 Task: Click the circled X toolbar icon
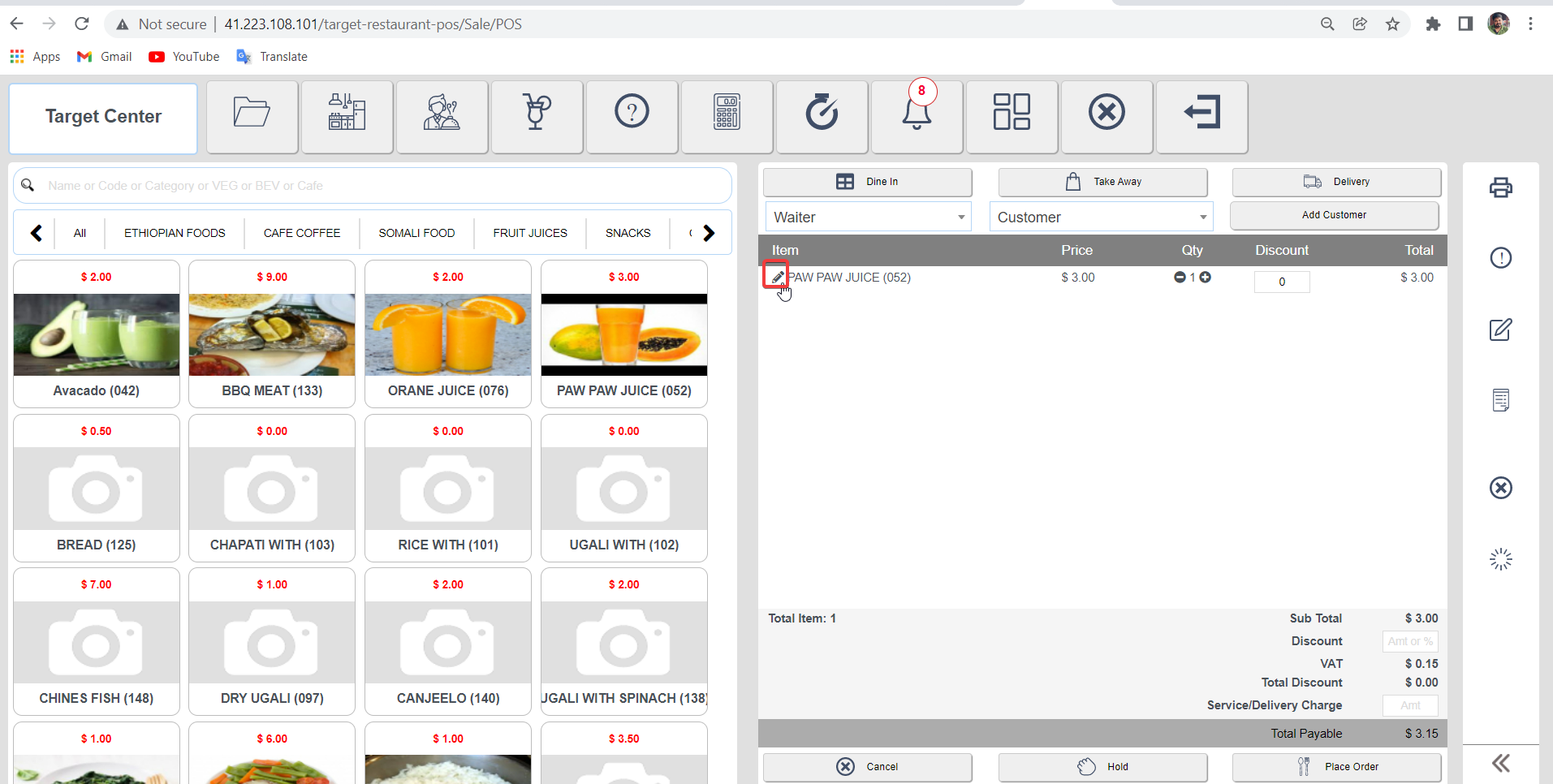pos(1107,117)
